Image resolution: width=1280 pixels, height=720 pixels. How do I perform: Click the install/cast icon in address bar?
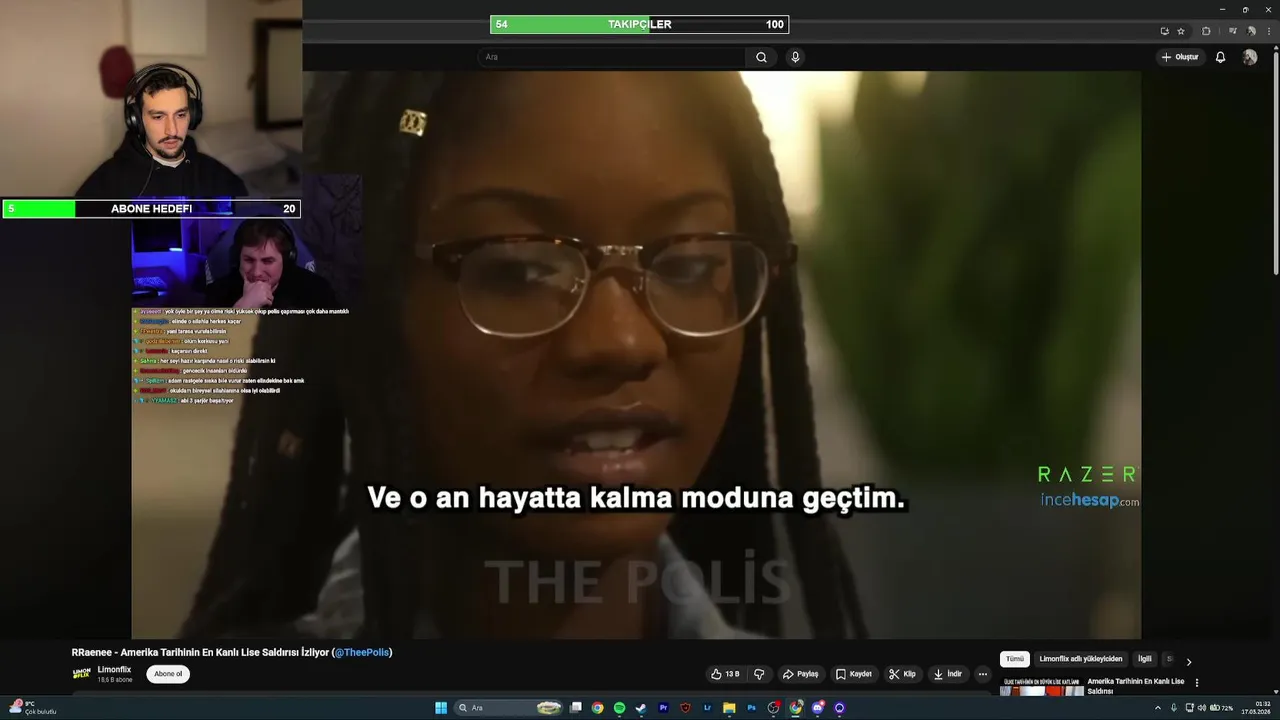tap(1164, 31)
